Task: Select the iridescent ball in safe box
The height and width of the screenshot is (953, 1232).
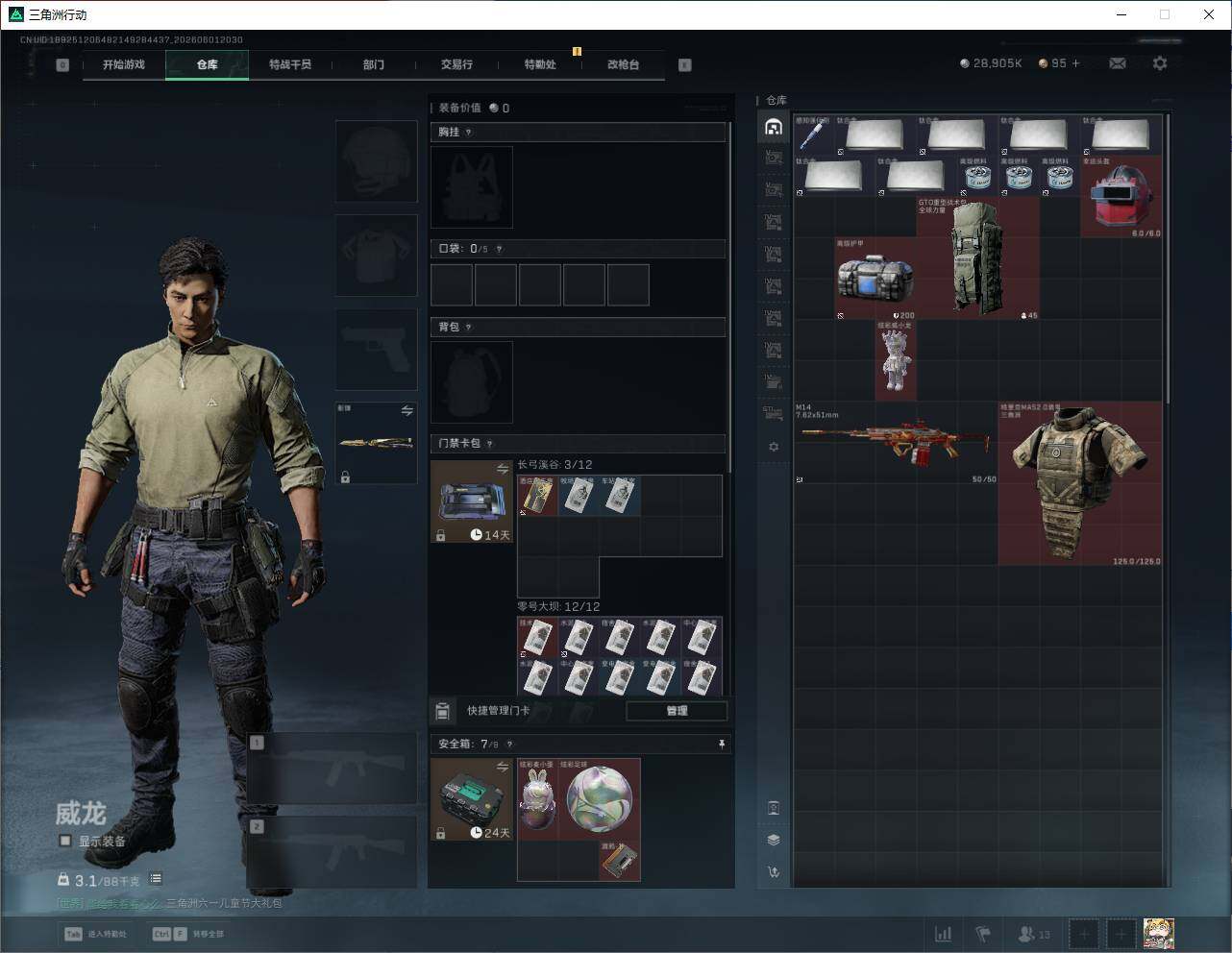Action: [600, 799]
